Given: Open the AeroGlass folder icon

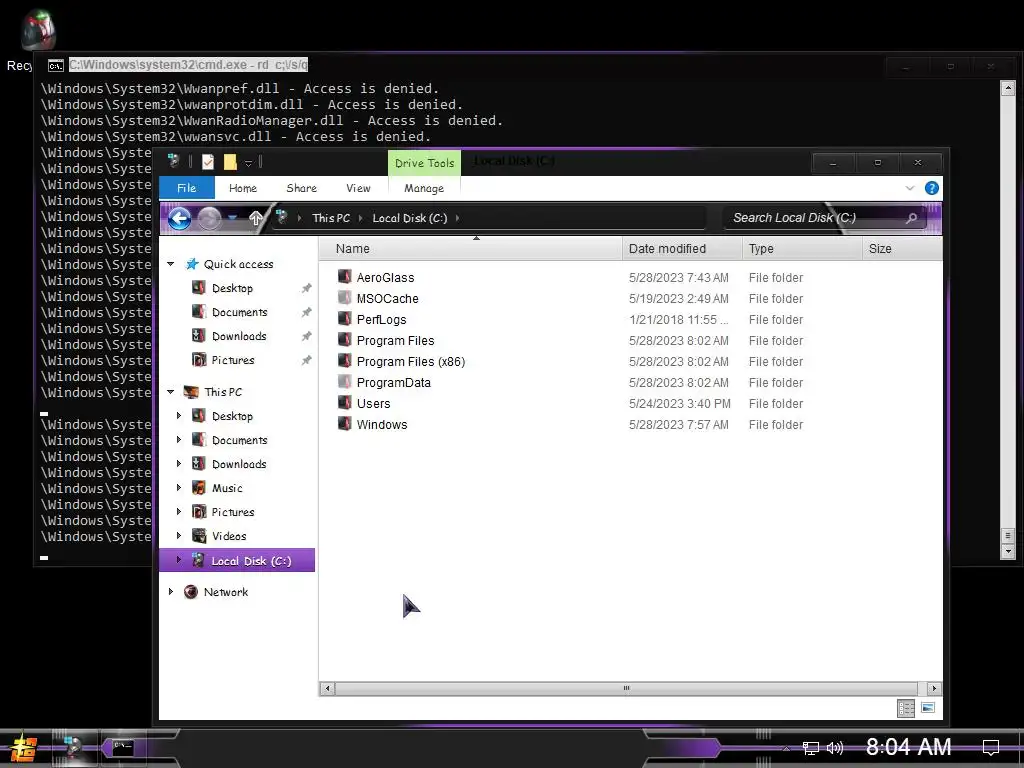Looking at the screenshot, I should click(345, 277).
